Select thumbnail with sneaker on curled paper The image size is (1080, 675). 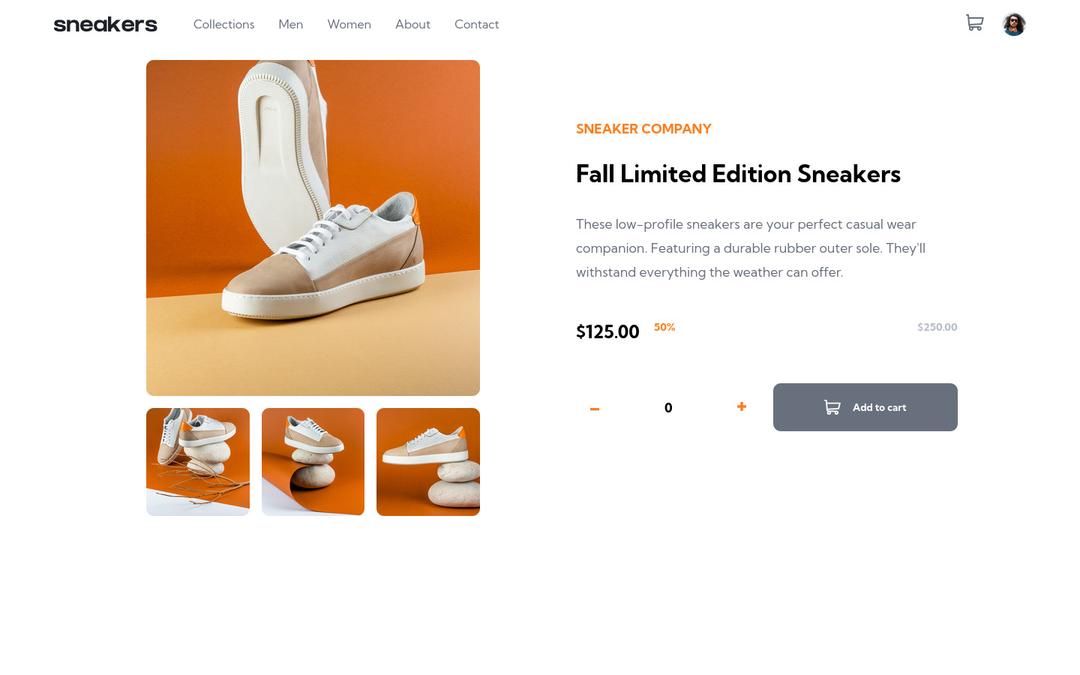tap(313, 461)
